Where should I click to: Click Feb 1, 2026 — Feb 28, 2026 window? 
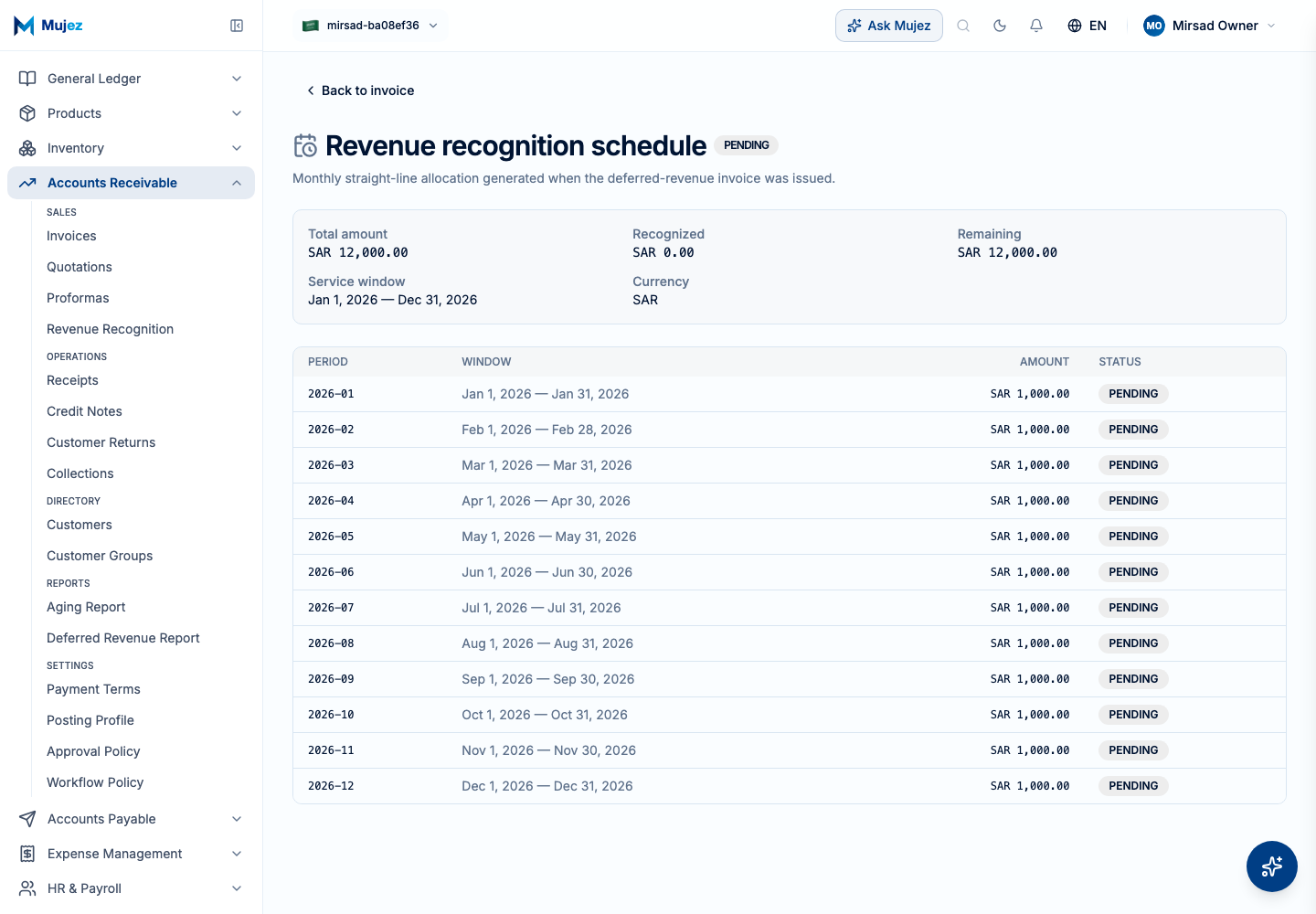(x=547, y=430)
